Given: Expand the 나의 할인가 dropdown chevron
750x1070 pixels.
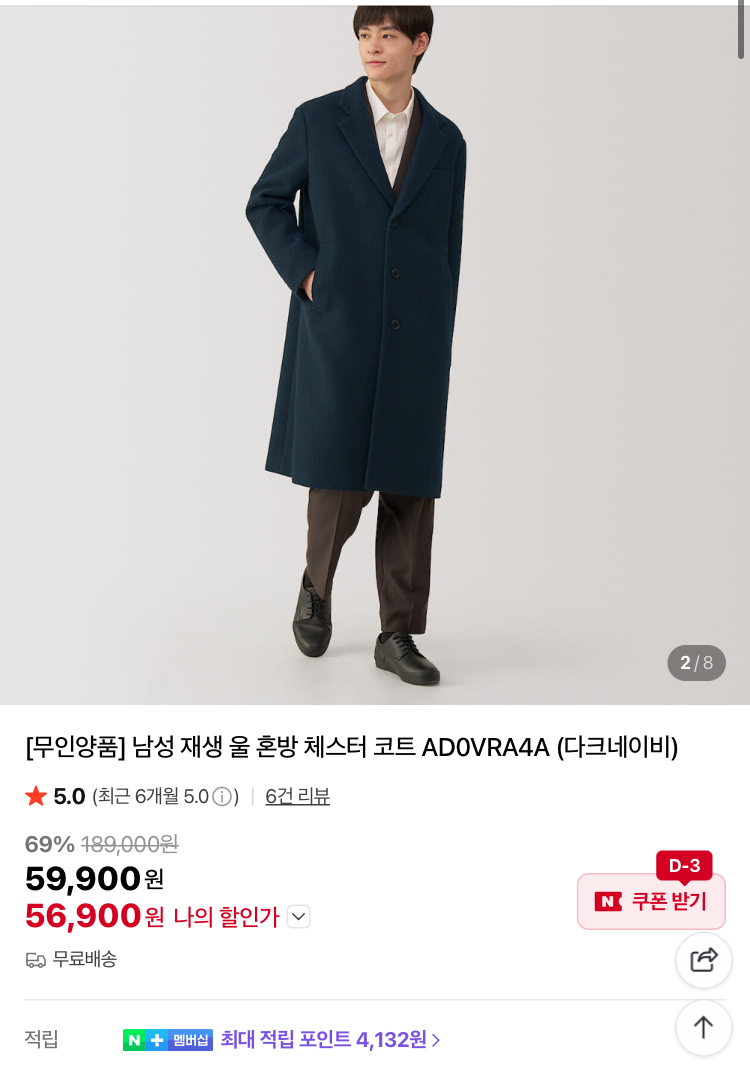Looking at the screenshot, I should point(298,916).
